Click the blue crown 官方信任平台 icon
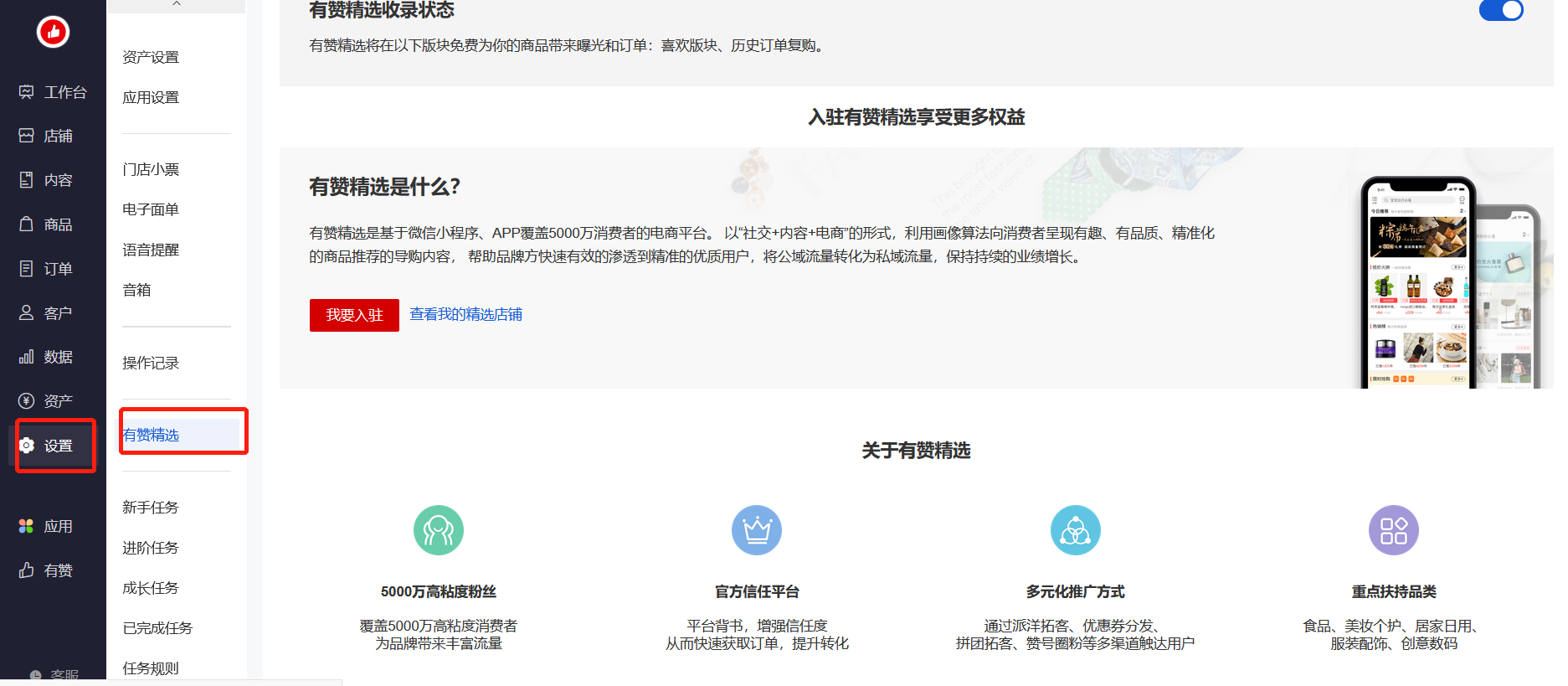This screenshot has height=686, width=1568. 757,530
